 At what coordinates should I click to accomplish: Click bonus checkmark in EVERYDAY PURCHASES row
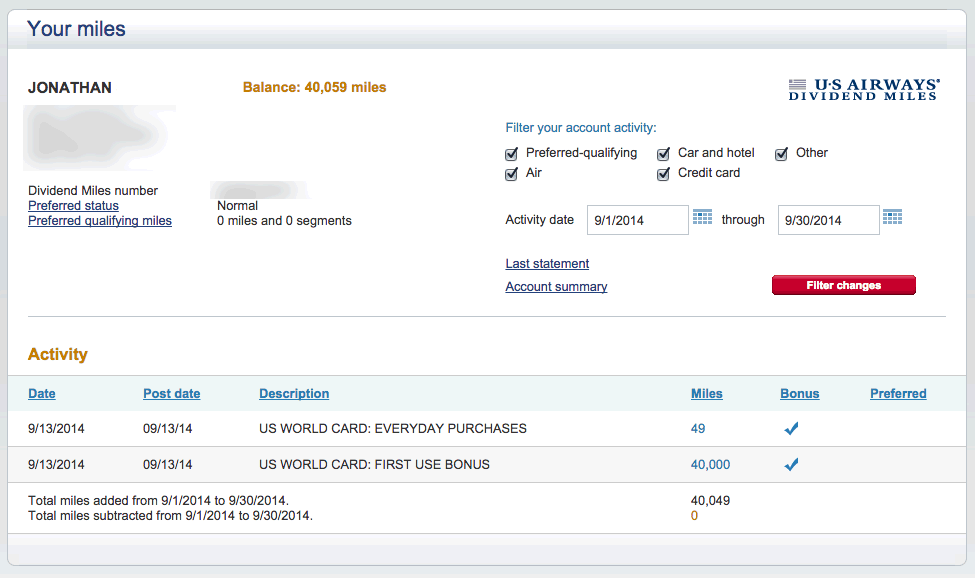point(791,428)
